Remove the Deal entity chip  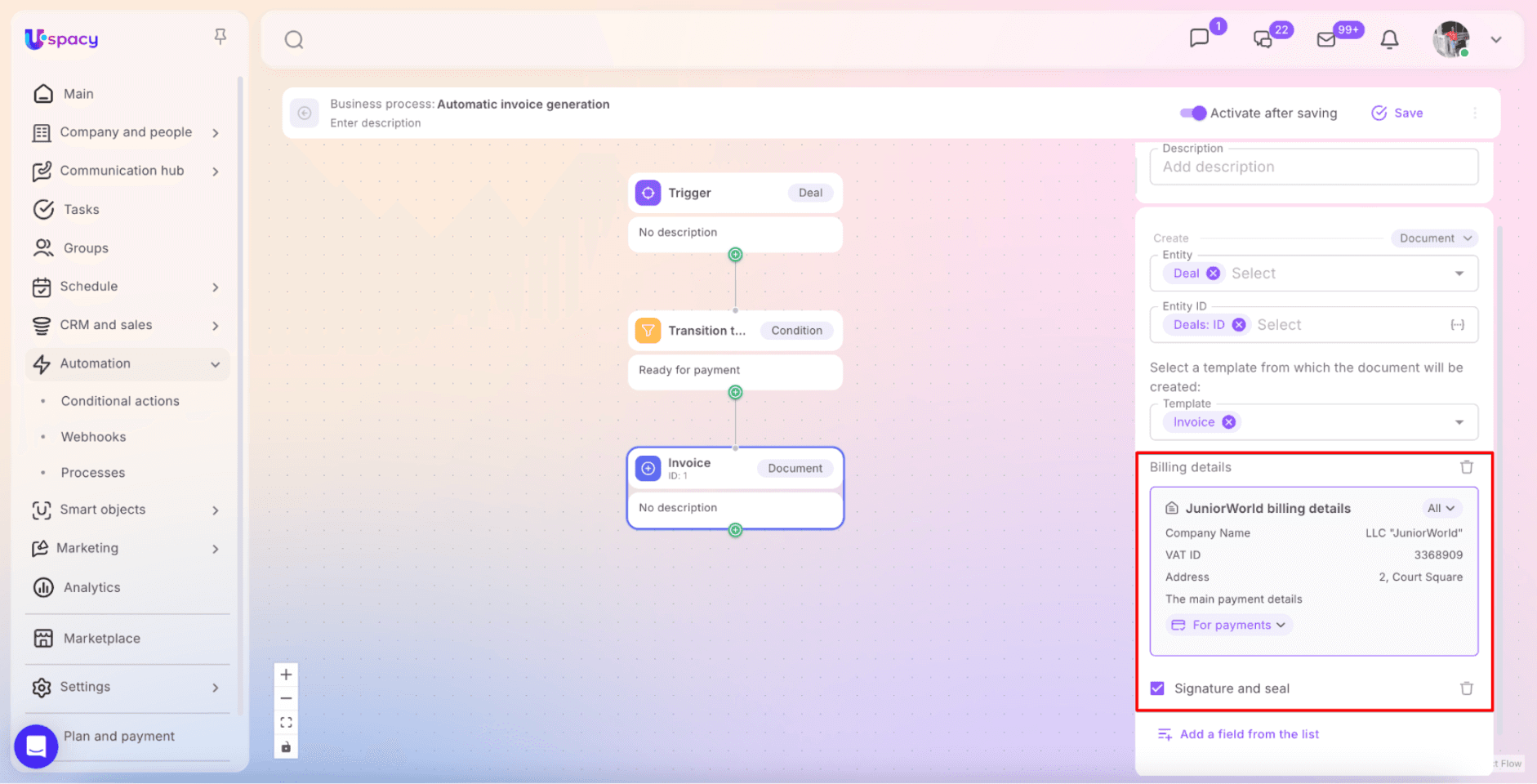[x=1214, y=274]
